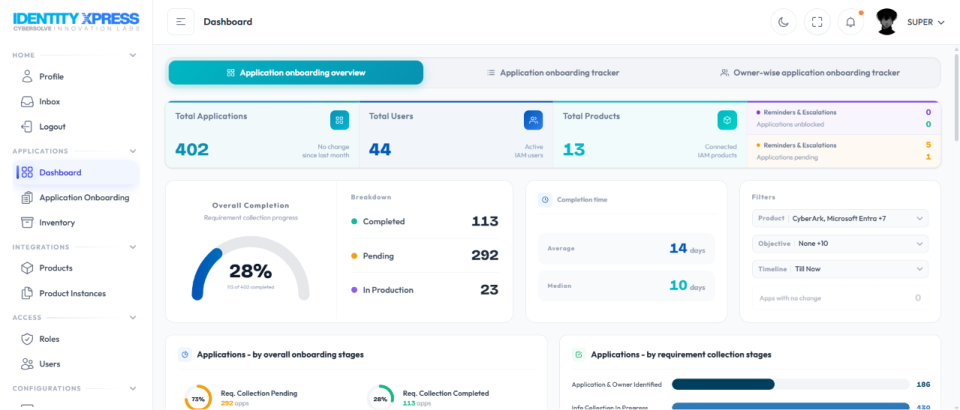Switch to Owner-wise application onboarding tracker tab
Image resolution: width=960 pixels, height=410 pixels.
(x=809, y=73)
